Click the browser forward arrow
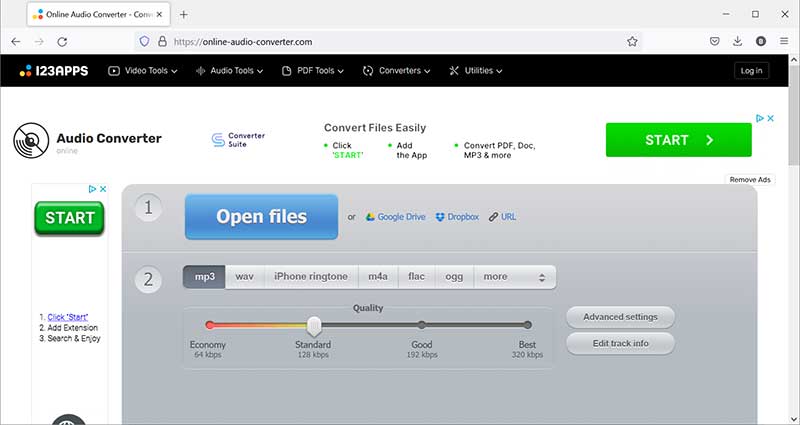 tap(39, 42)
